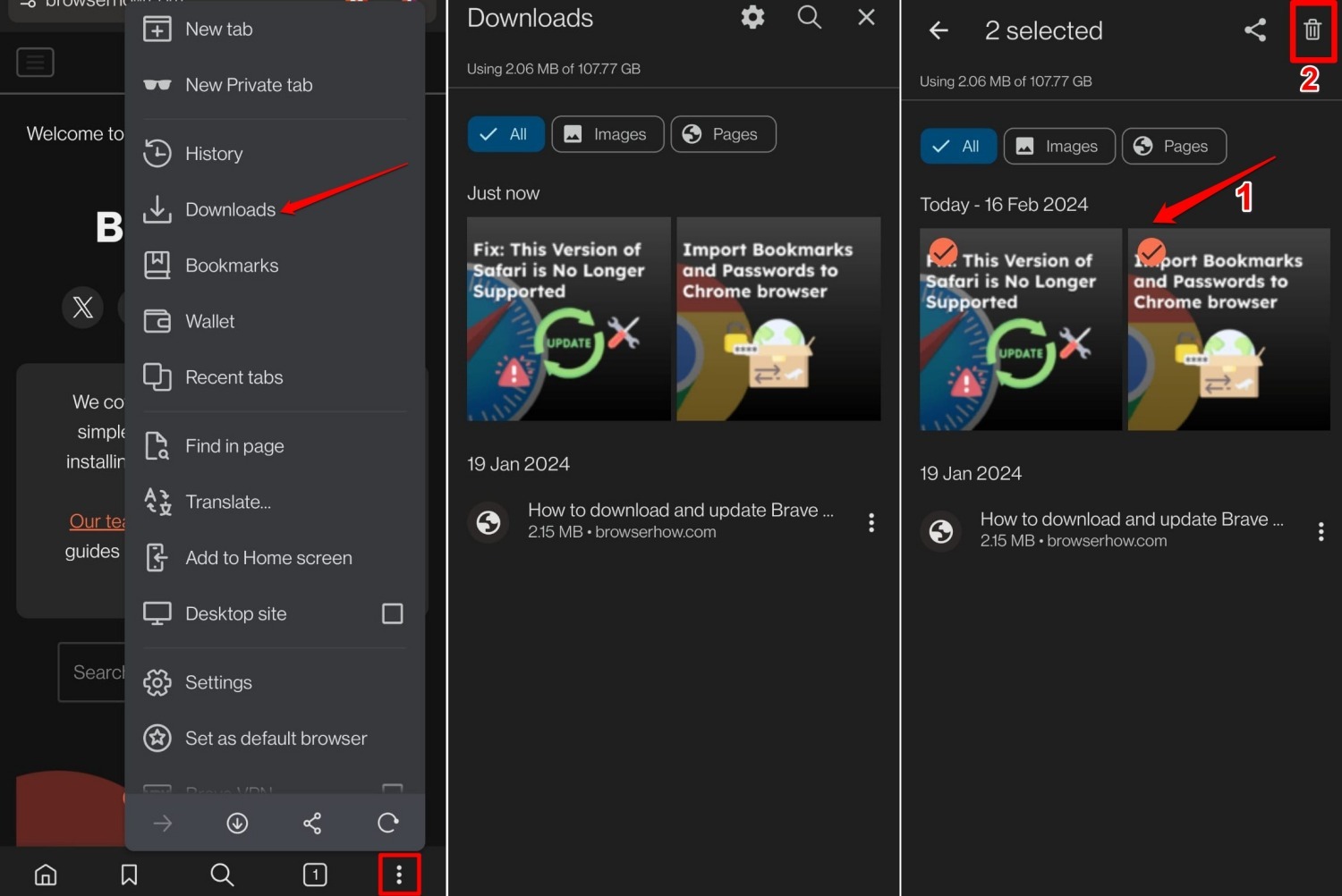Delete selected downloads with the trash icon

(1312, 30)
